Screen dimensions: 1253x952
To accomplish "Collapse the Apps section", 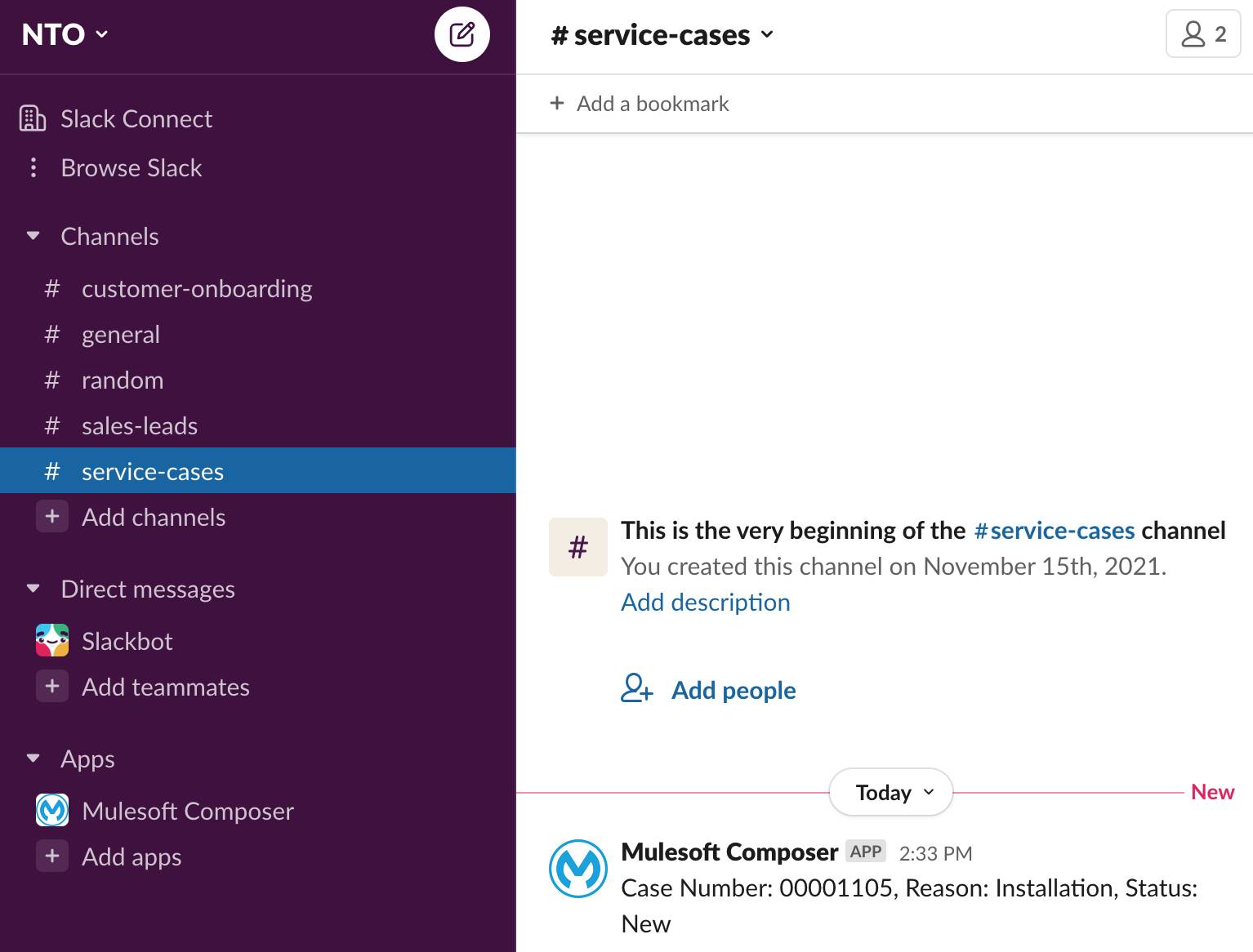I will click(33, 758).
